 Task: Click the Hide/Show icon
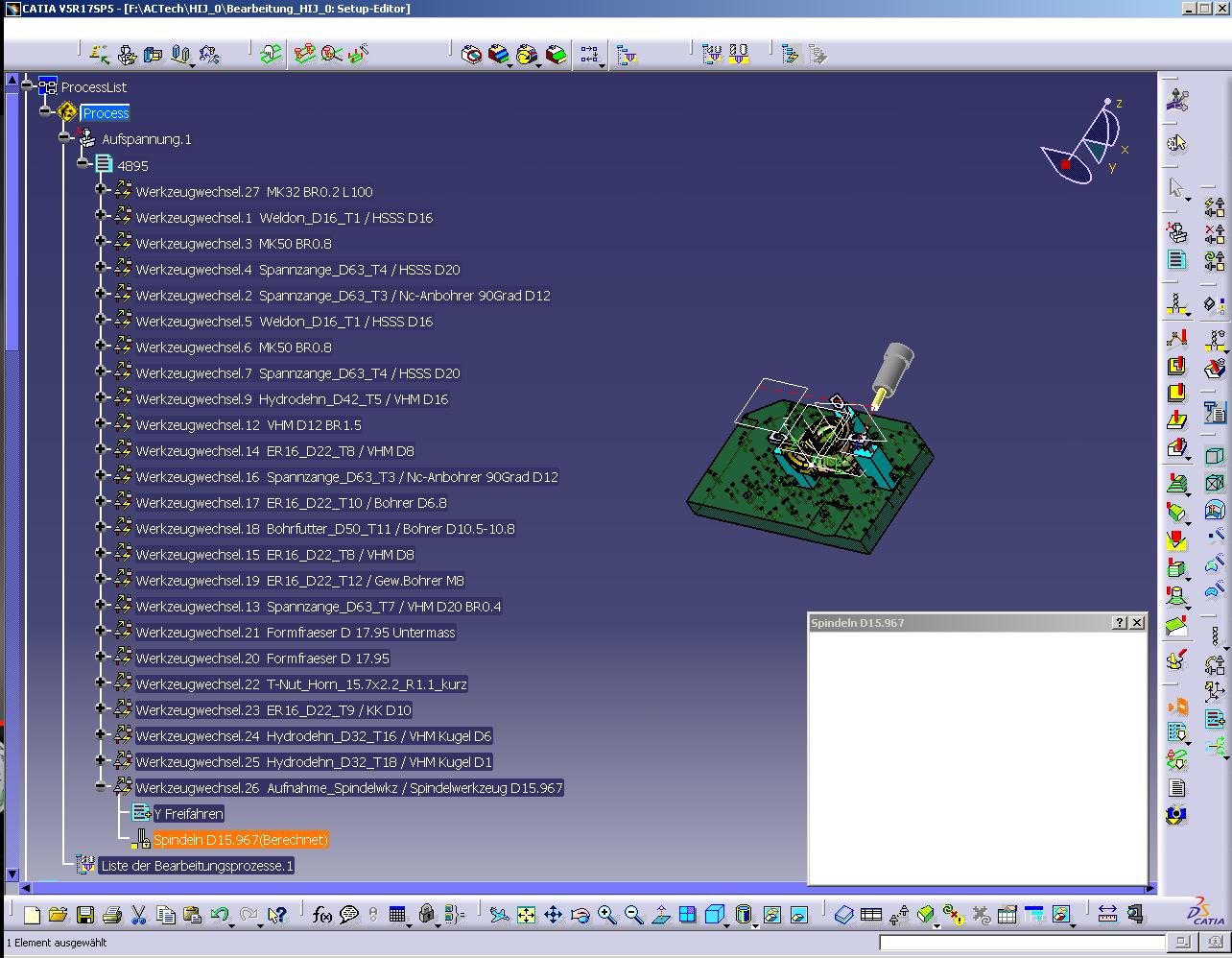pyautogui.click(x=771, y=915)
